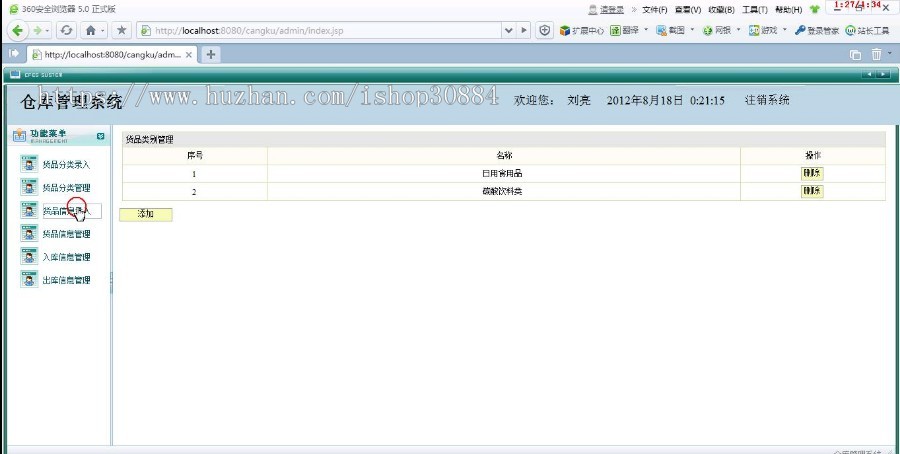
Task: Click the address bar URL field
Action: pos(319,30)
